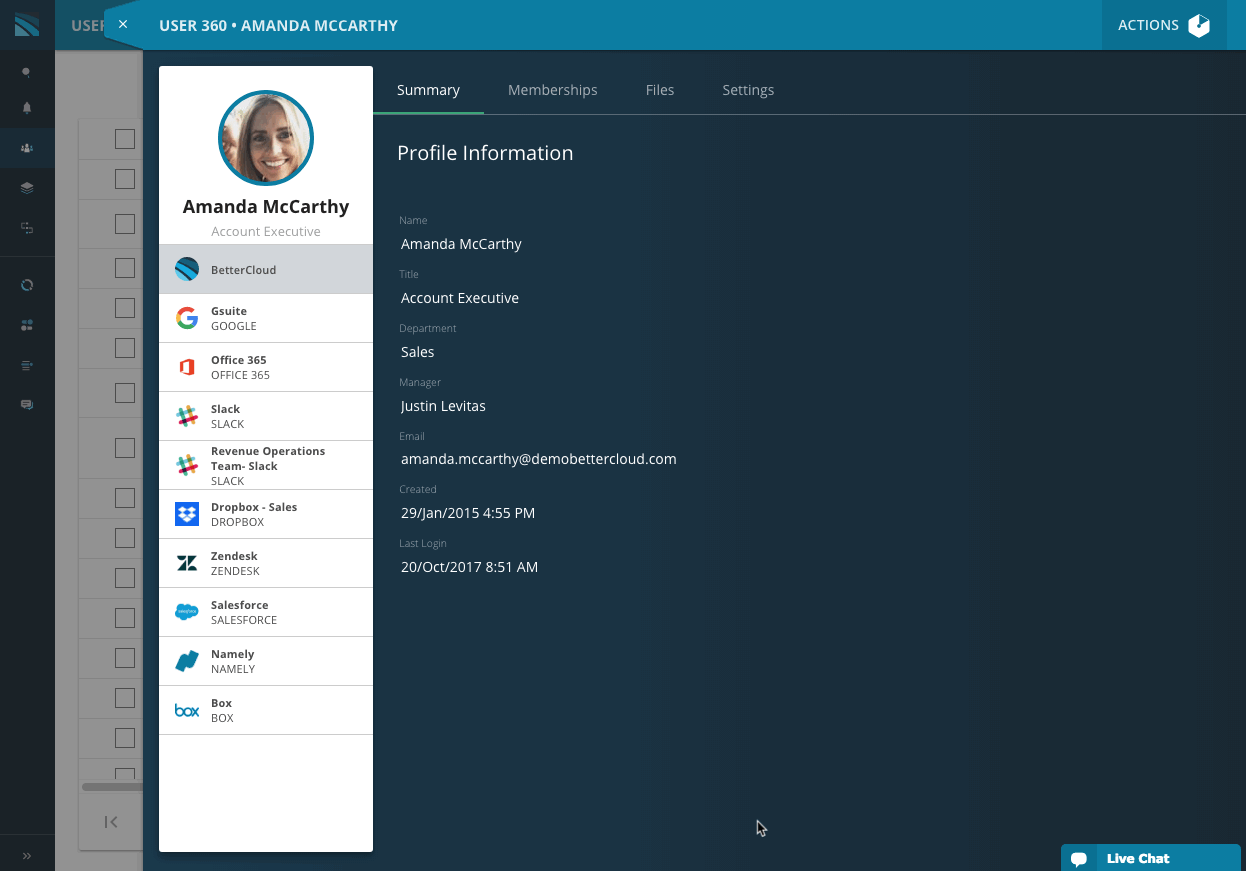Select the Gsuite Google connector
Screen dimensions: 1246x871
coord(266,318)
